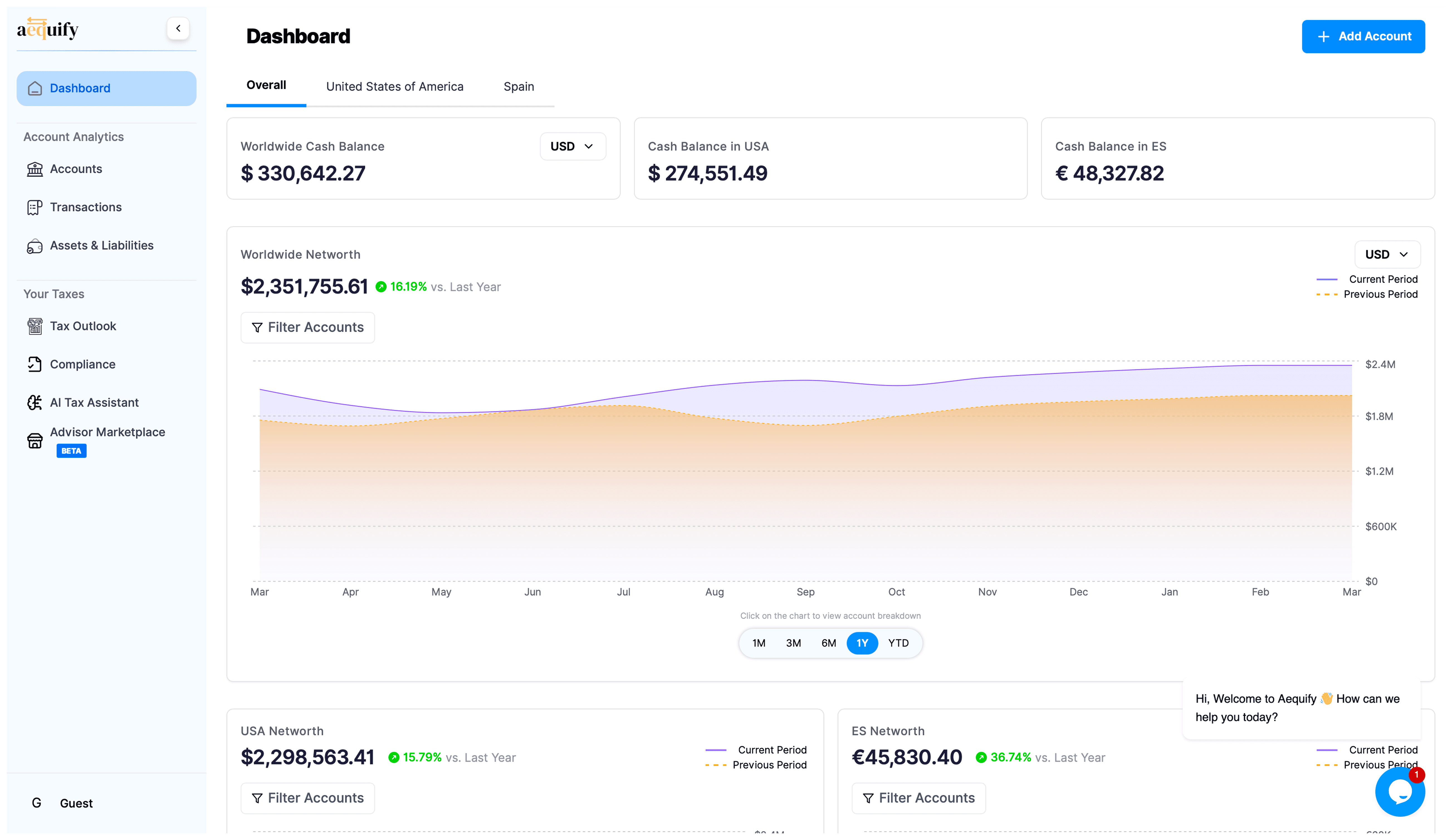Open the Spain tab
The height and width of the screenshot is (840, 1452).
click(x=518, y=86)
